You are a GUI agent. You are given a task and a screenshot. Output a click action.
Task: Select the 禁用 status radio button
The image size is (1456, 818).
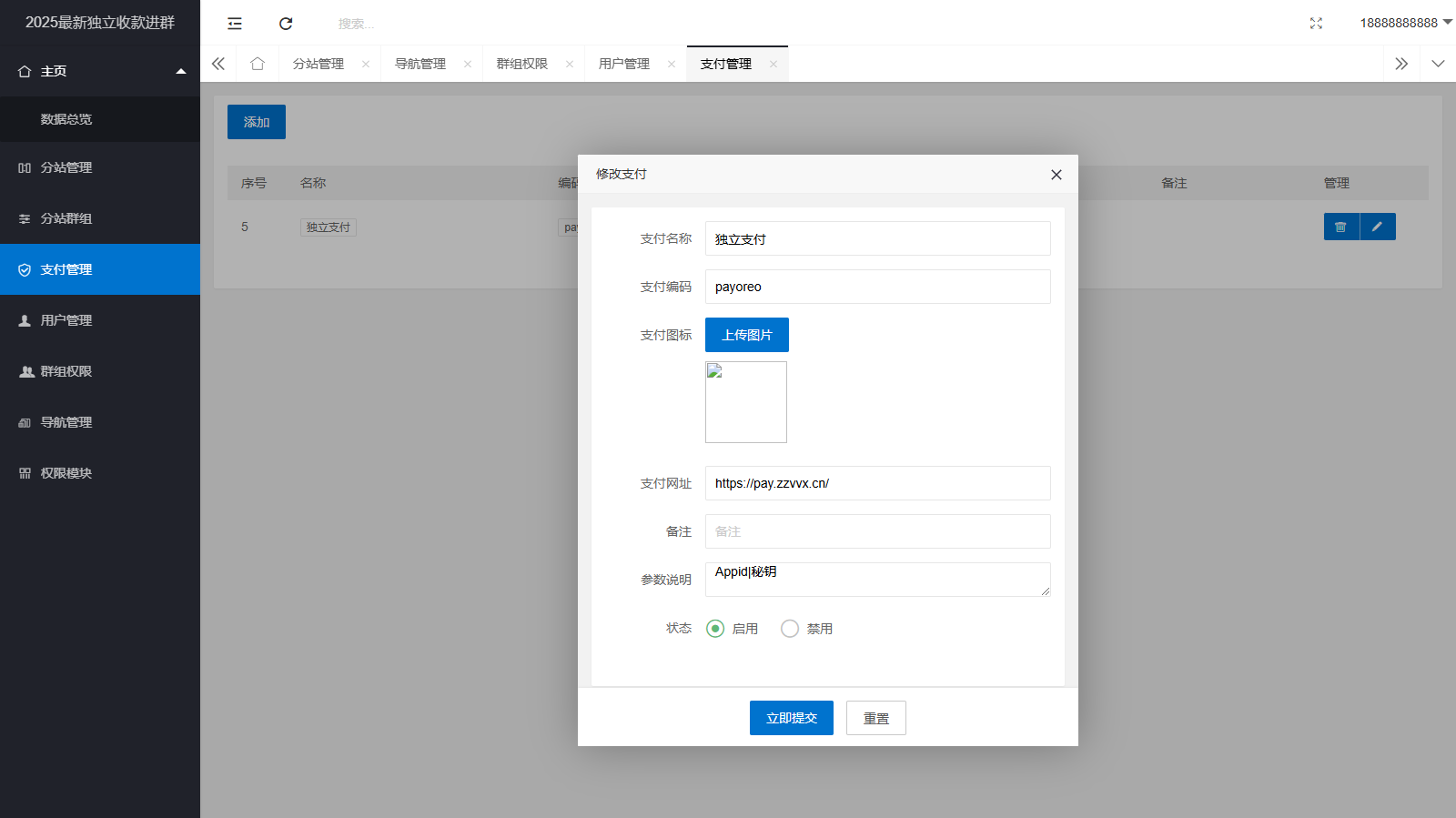[790, 629]
